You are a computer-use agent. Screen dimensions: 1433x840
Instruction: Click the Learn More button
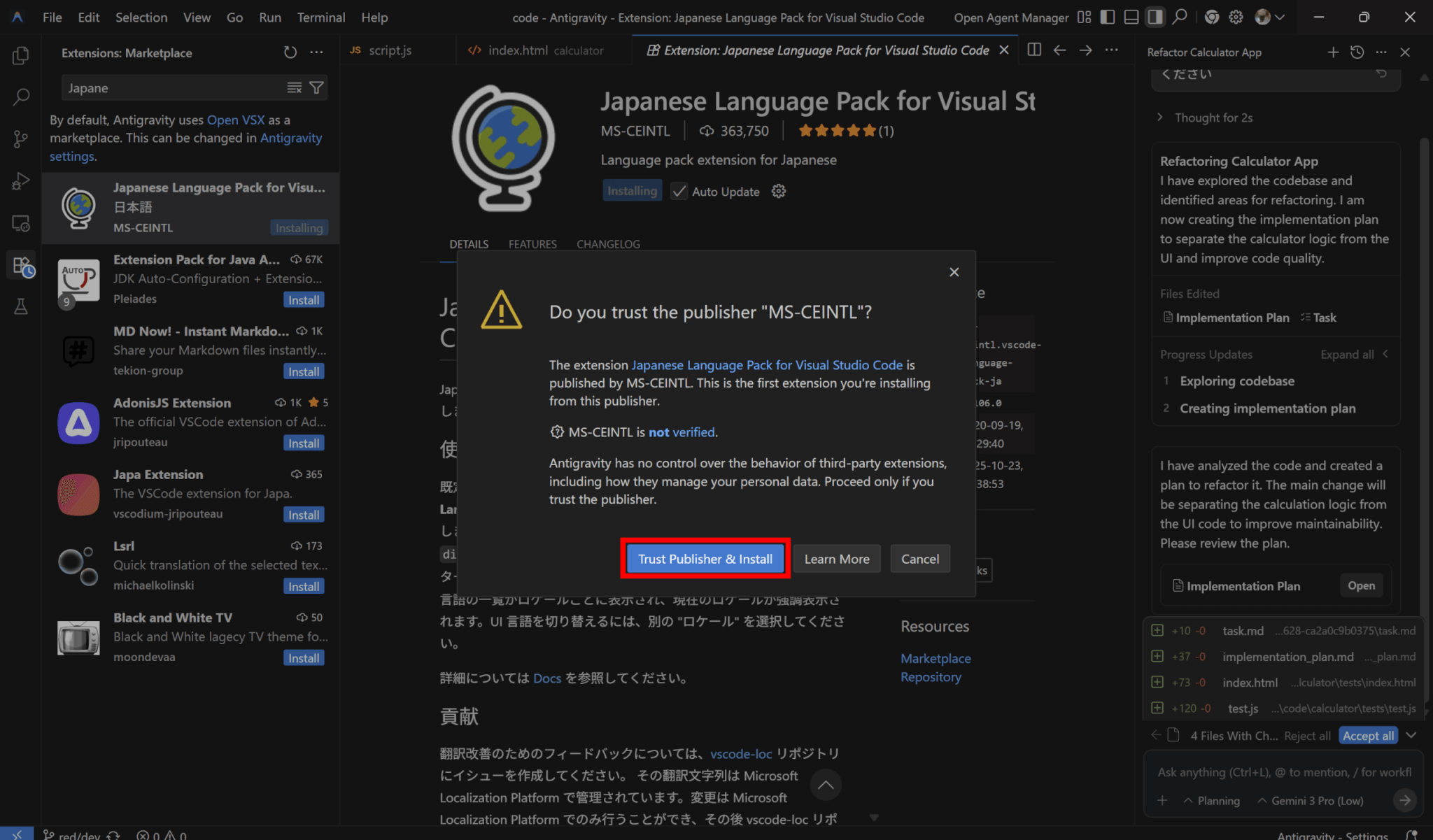(x=836, y=559)
